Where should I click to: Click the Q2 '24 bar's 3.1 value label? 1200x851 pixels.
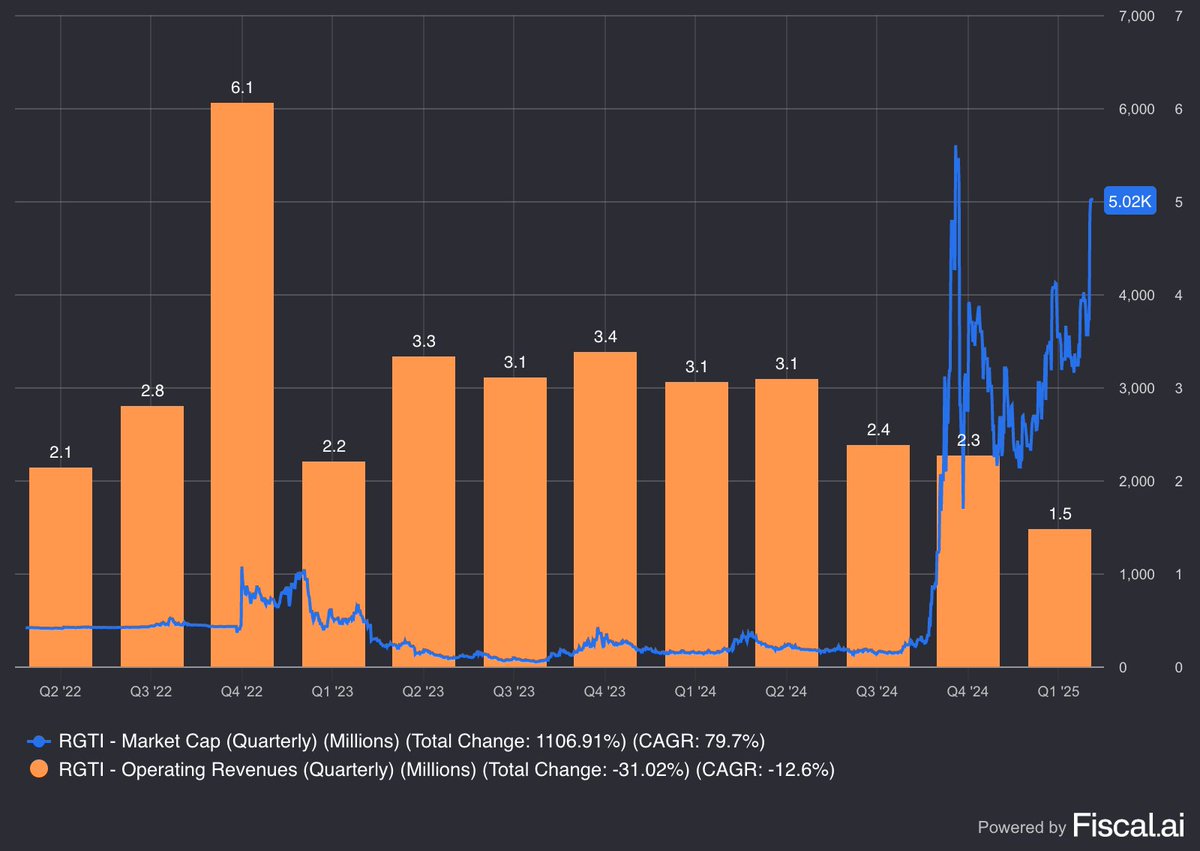pyautogui.click(x=787, y=364)
